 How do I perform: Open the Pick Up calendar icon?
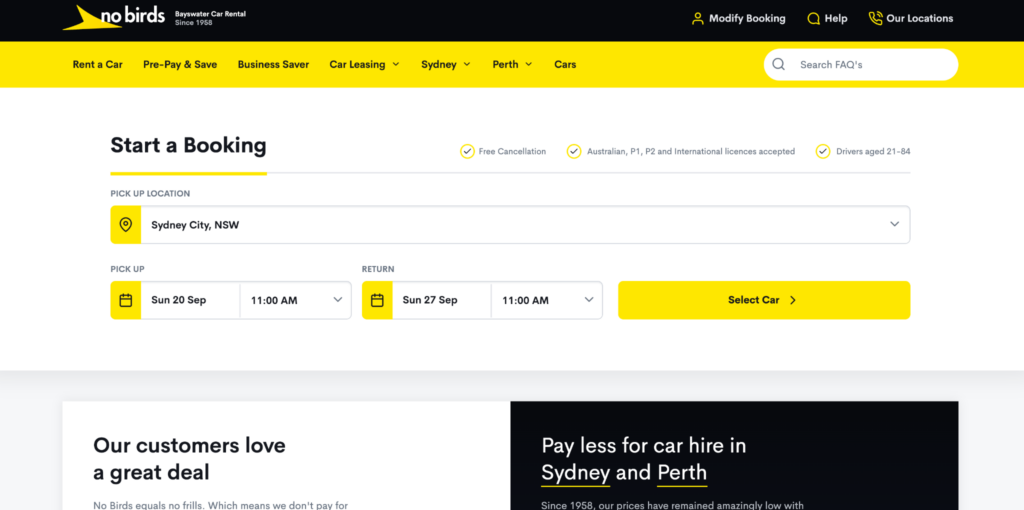tap(125, 300)
